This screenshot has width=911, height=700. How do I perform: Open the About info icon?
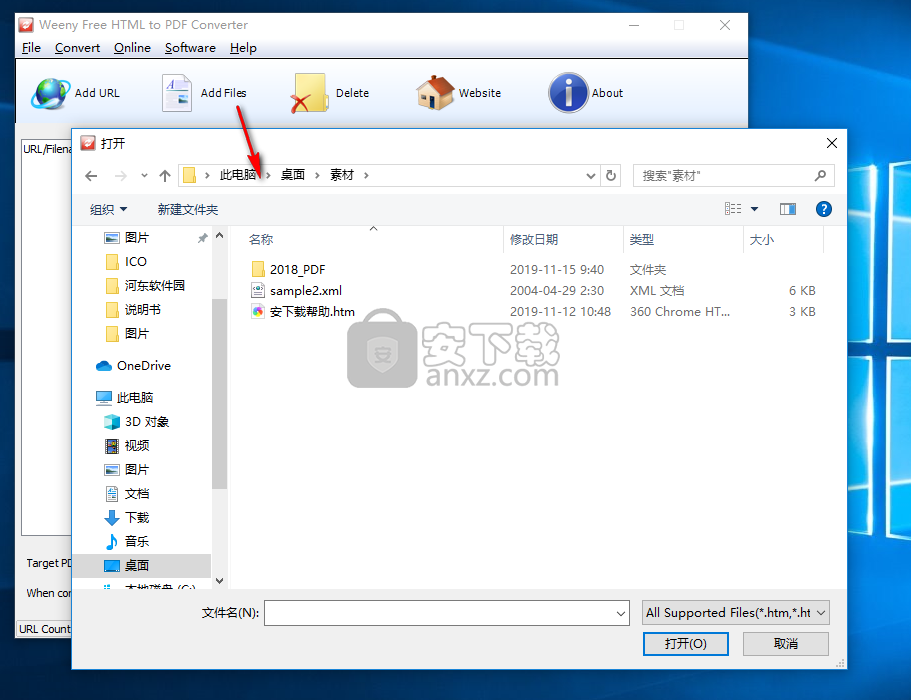[x=568, y=93]
